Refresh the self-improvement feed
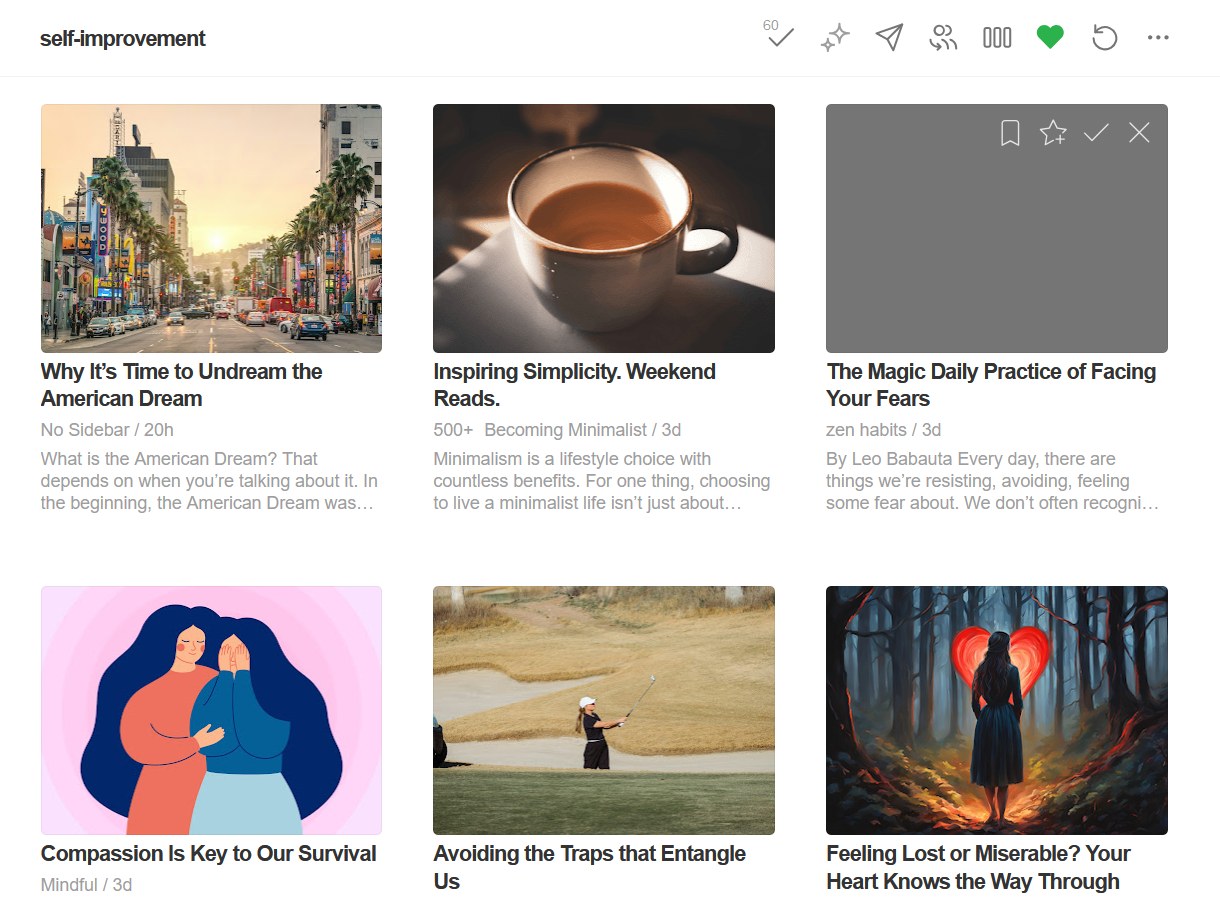1220x905 pixels. (x=1104, y=38)
